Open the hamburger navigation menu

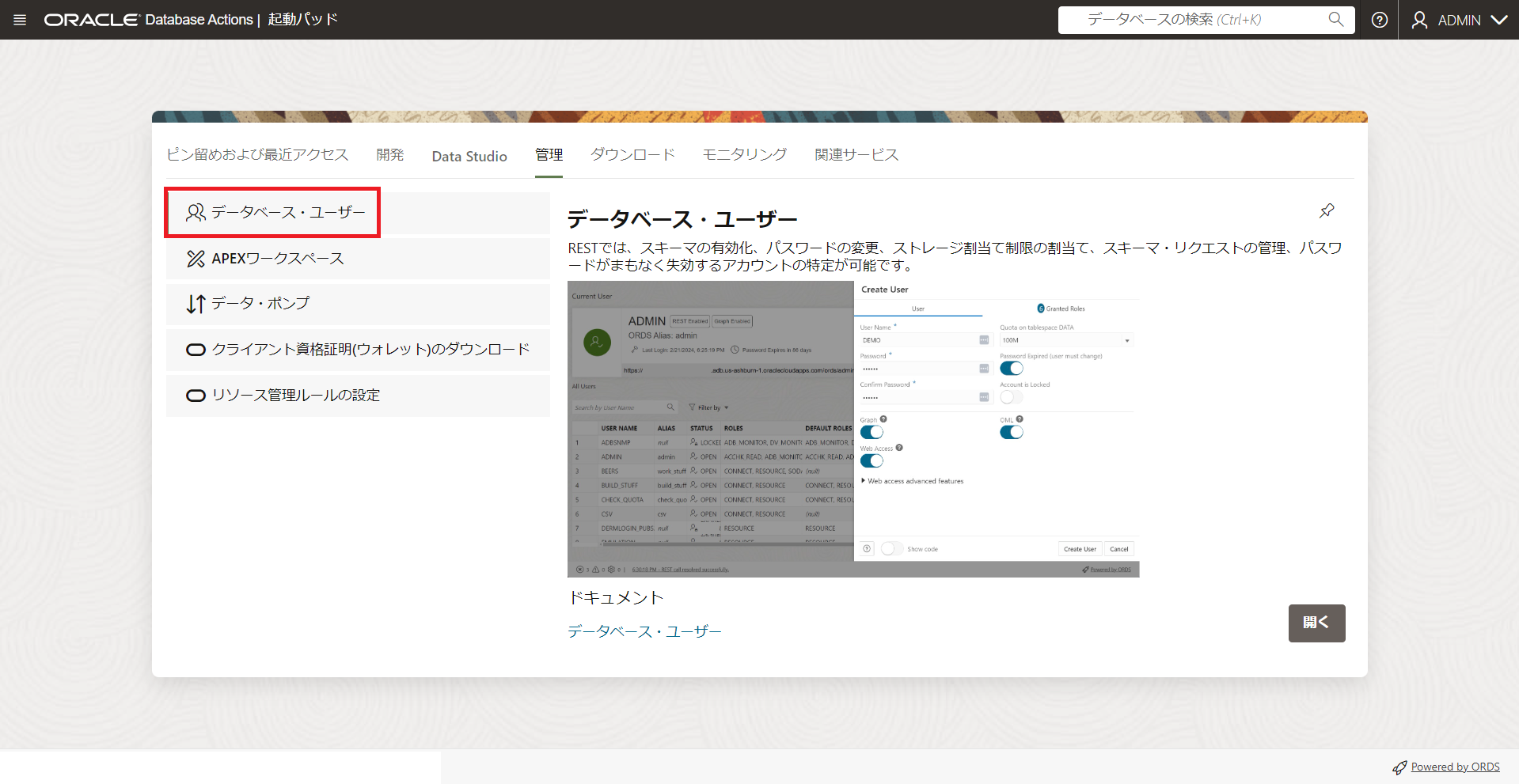[x=20, y=20]
